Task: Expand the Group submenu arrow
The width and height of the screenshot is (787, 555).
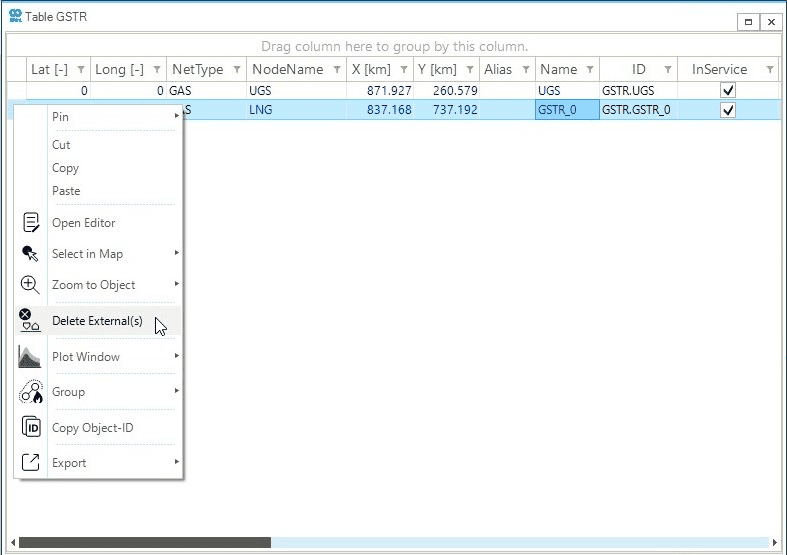Action: coord(177,391)
